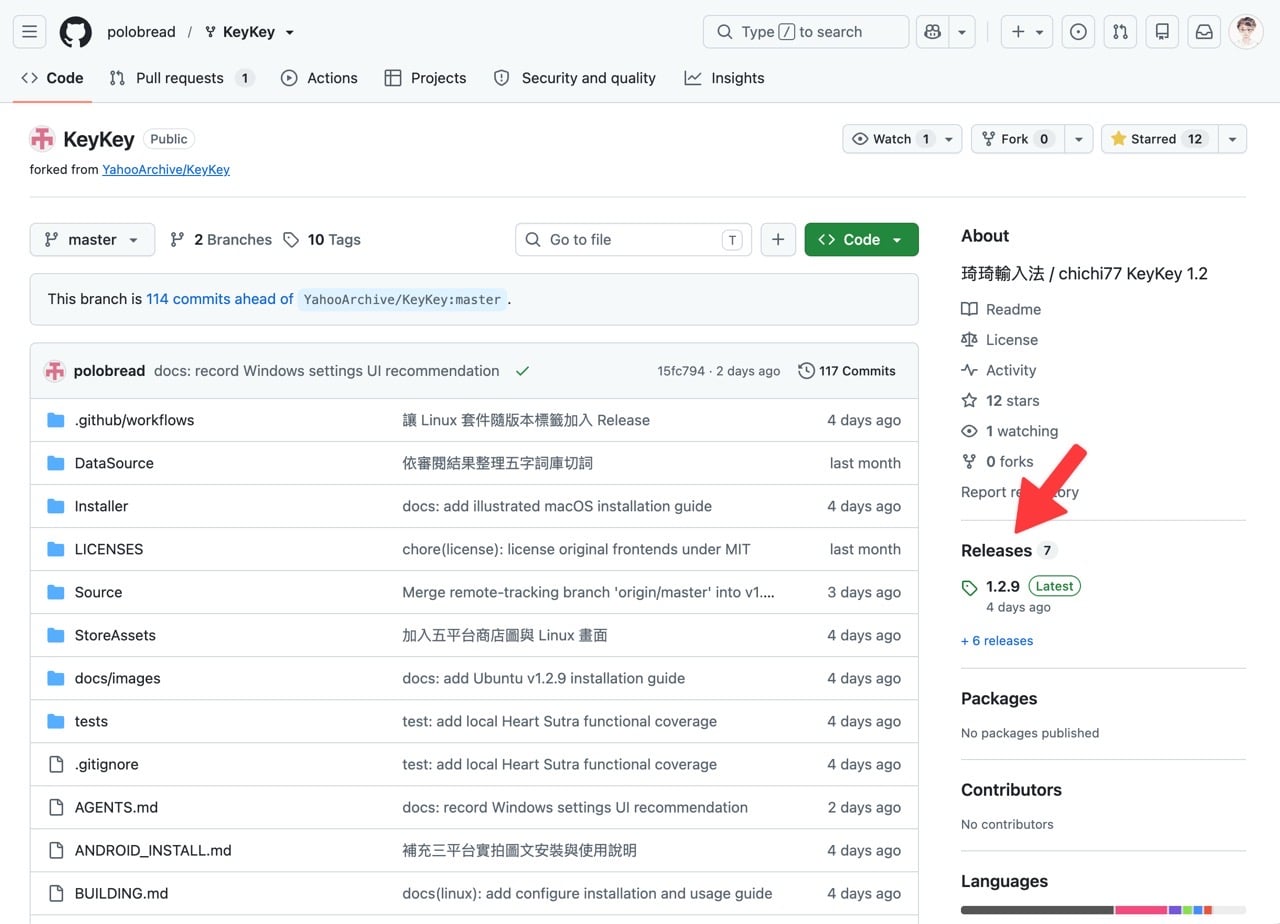View the 117 Commits history
The width and height of the screenshot is (1280, 924).
(847, 371)
